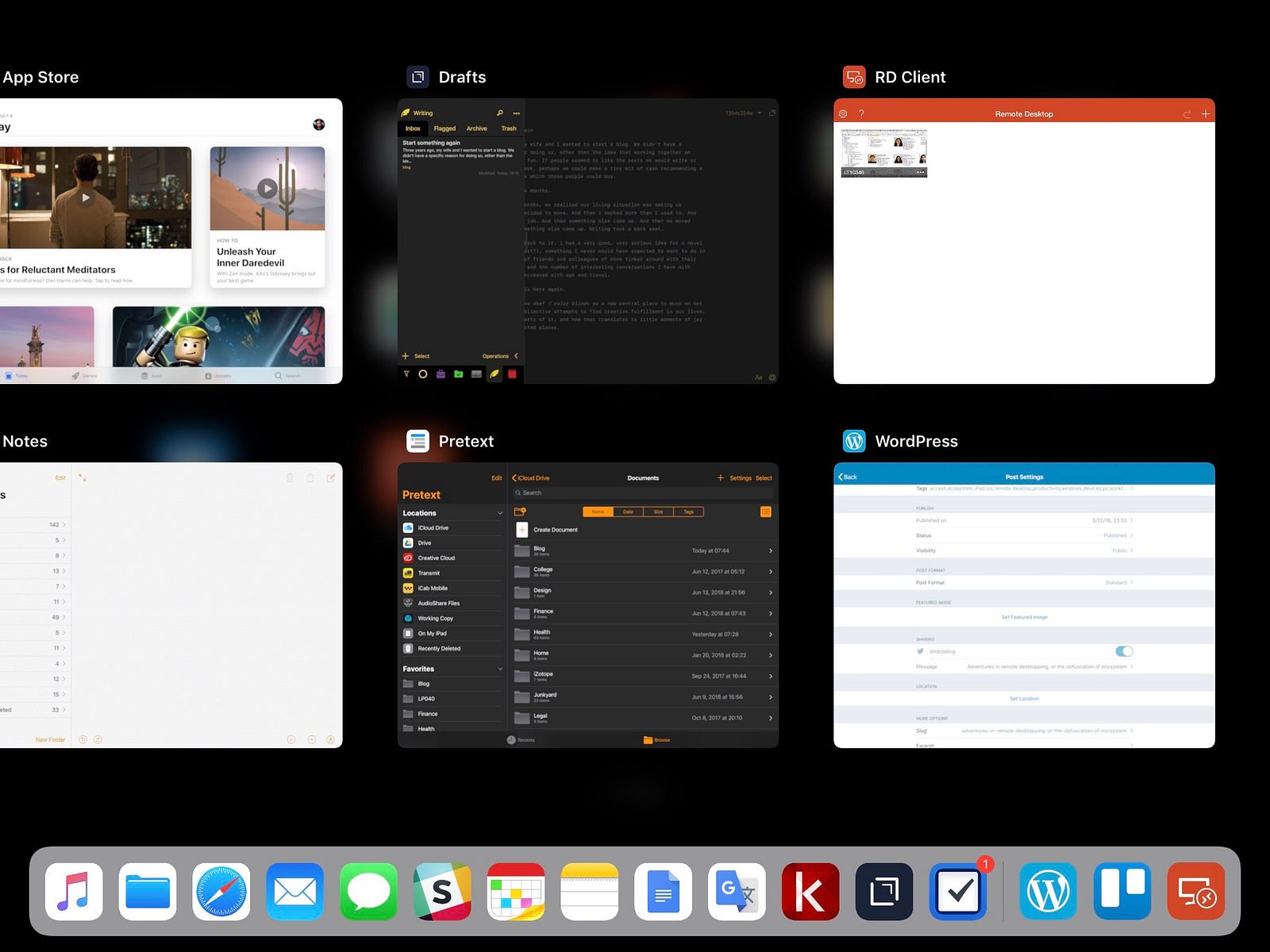Open the Visibility Public row in WordPress

click(1024, 550)
